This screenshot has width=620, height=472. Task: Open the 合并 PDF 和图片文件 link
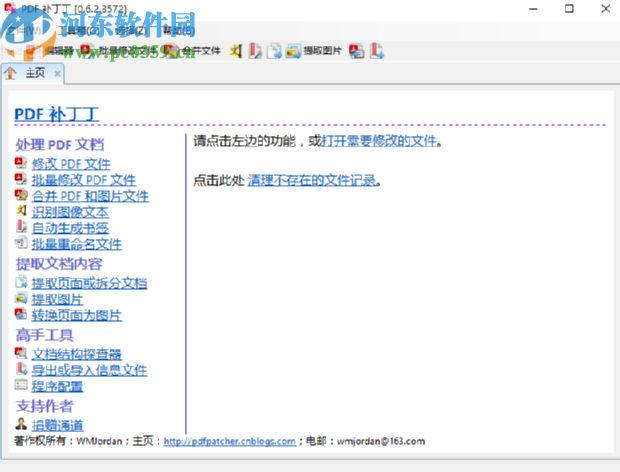point(91,196)
